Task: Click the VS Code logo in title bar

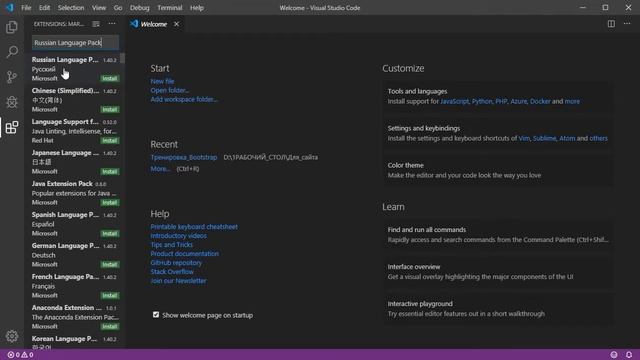Action: 9,8
